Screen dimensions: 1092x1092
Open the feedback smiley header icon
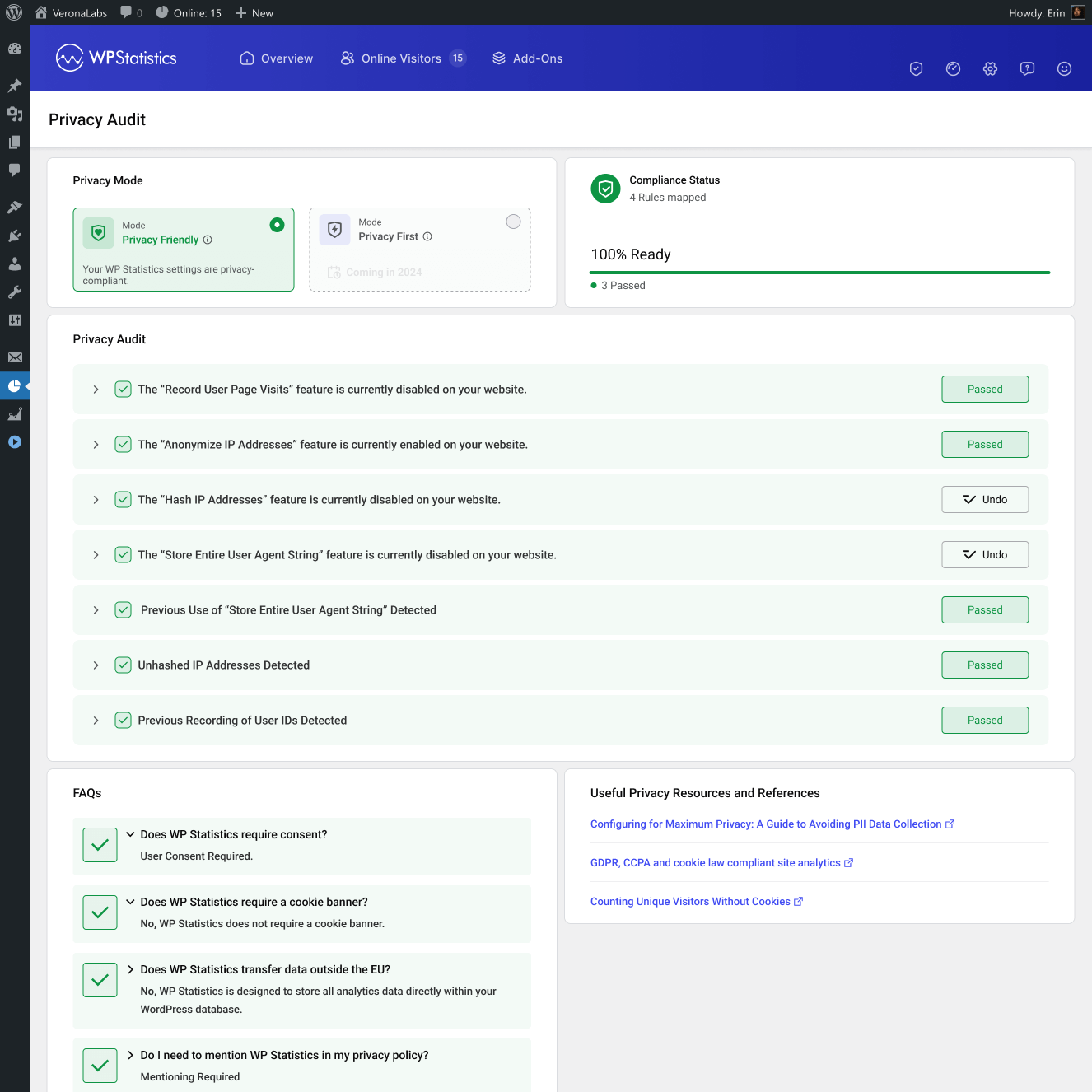(x=1064, y=68)
